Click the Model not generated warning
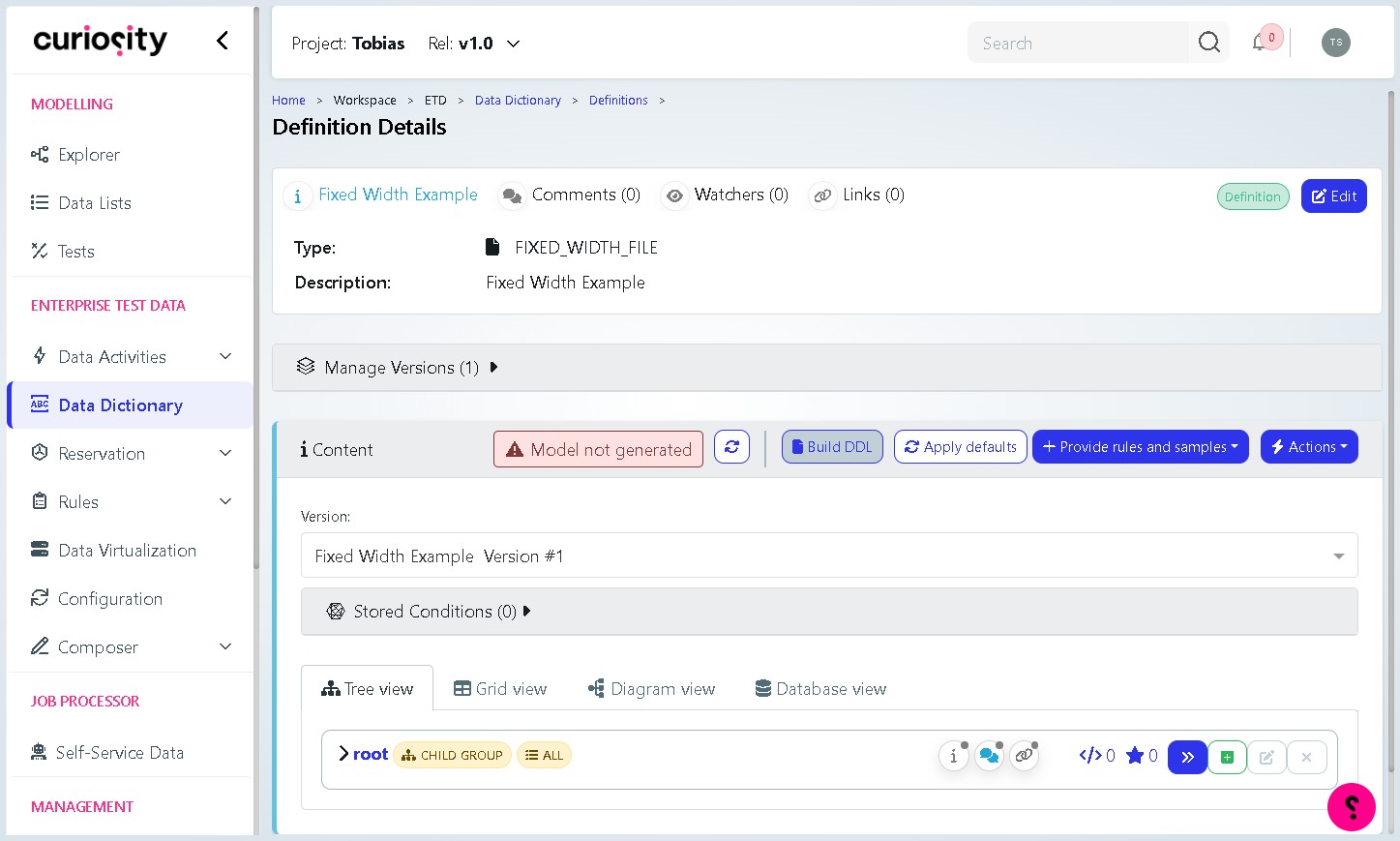The image size is (1400, 841). pyautogui.click(x=598, y=449)
